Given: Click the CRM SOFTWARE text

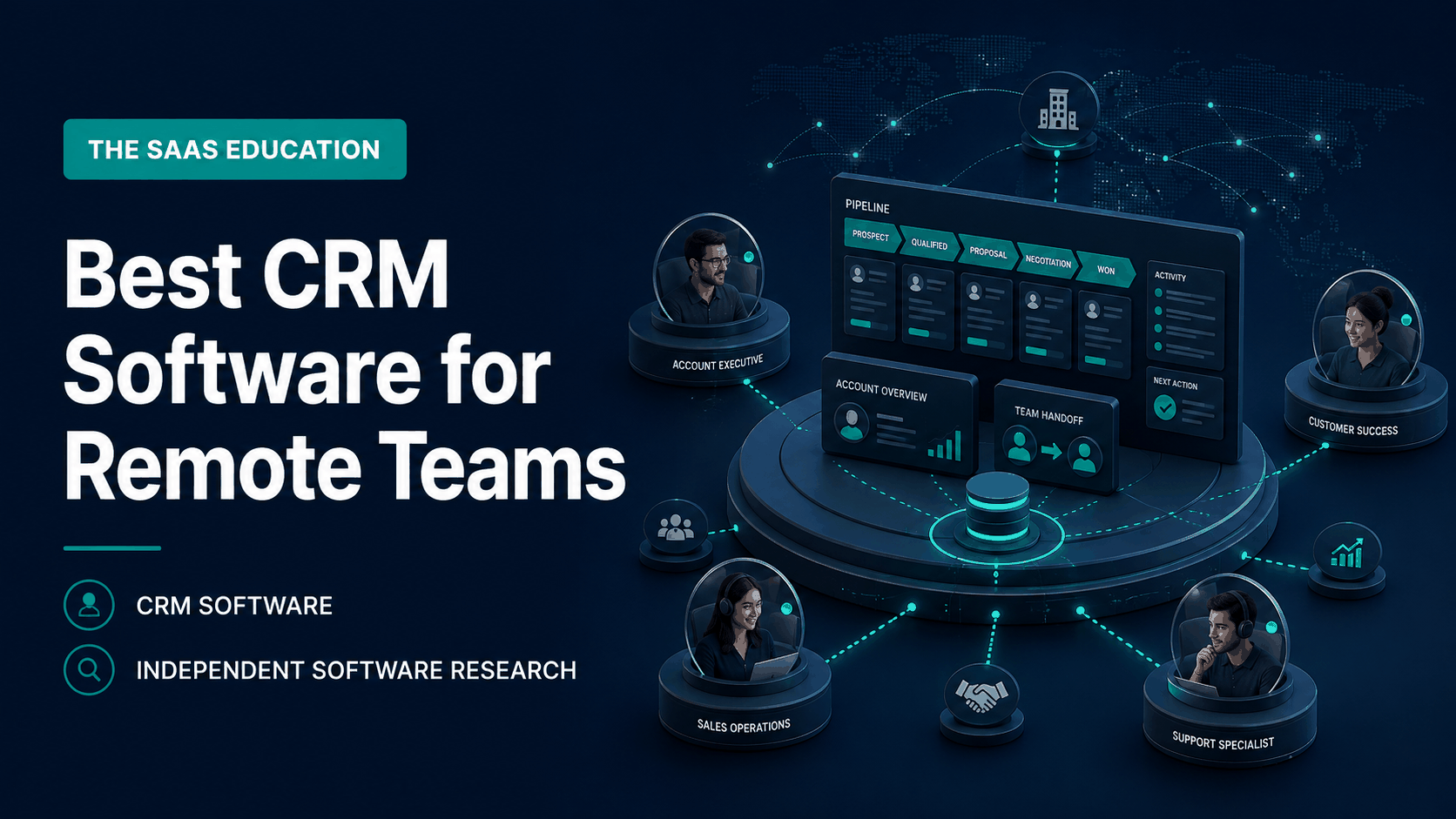Looking at the screenshot, I should point(234,606).
